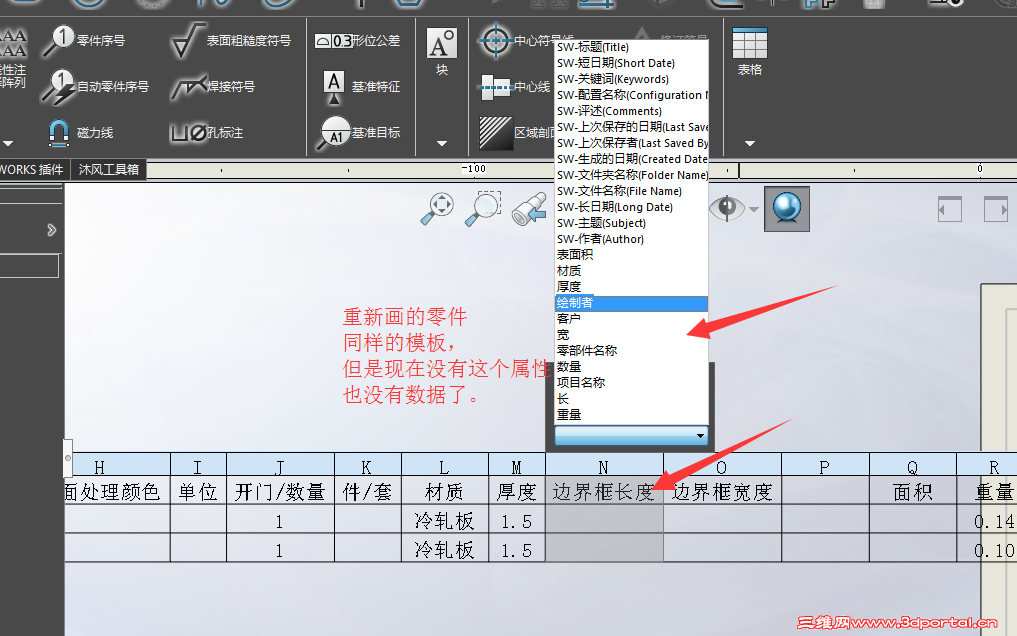Select the 区域剖面线 area hatch tool
This screenshot has width=1017, height=636.
[x=517, y=132]
